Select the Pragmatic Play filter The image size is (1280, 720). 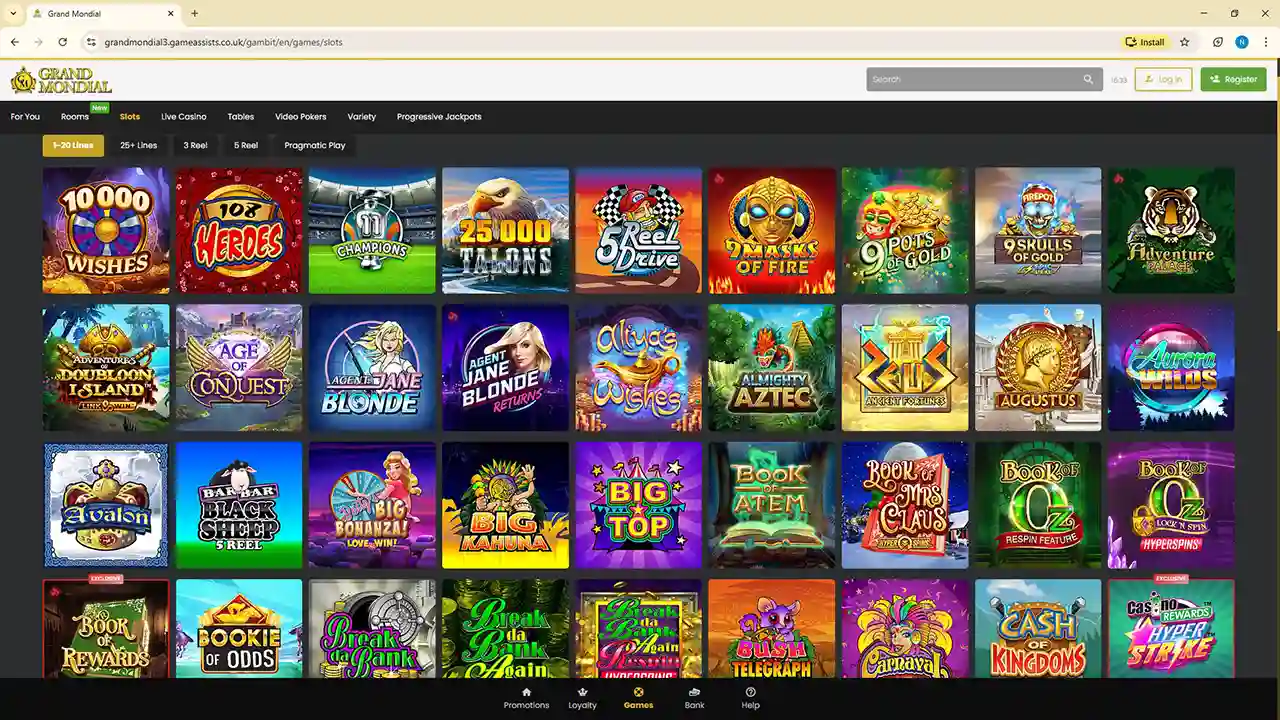(x=314, y=146)
